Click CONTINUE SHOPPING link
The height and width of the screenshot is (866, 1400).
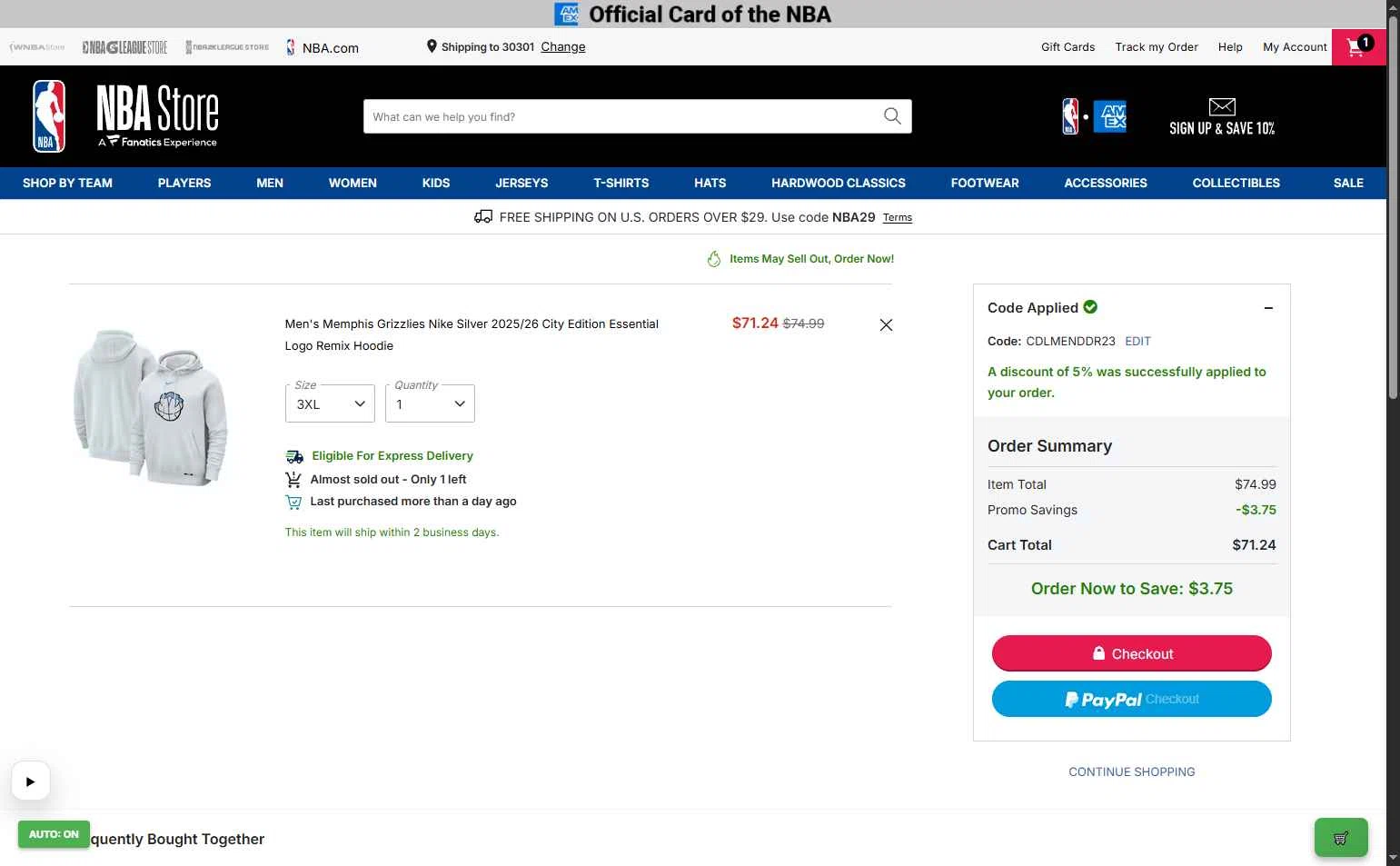point(1131,771)
